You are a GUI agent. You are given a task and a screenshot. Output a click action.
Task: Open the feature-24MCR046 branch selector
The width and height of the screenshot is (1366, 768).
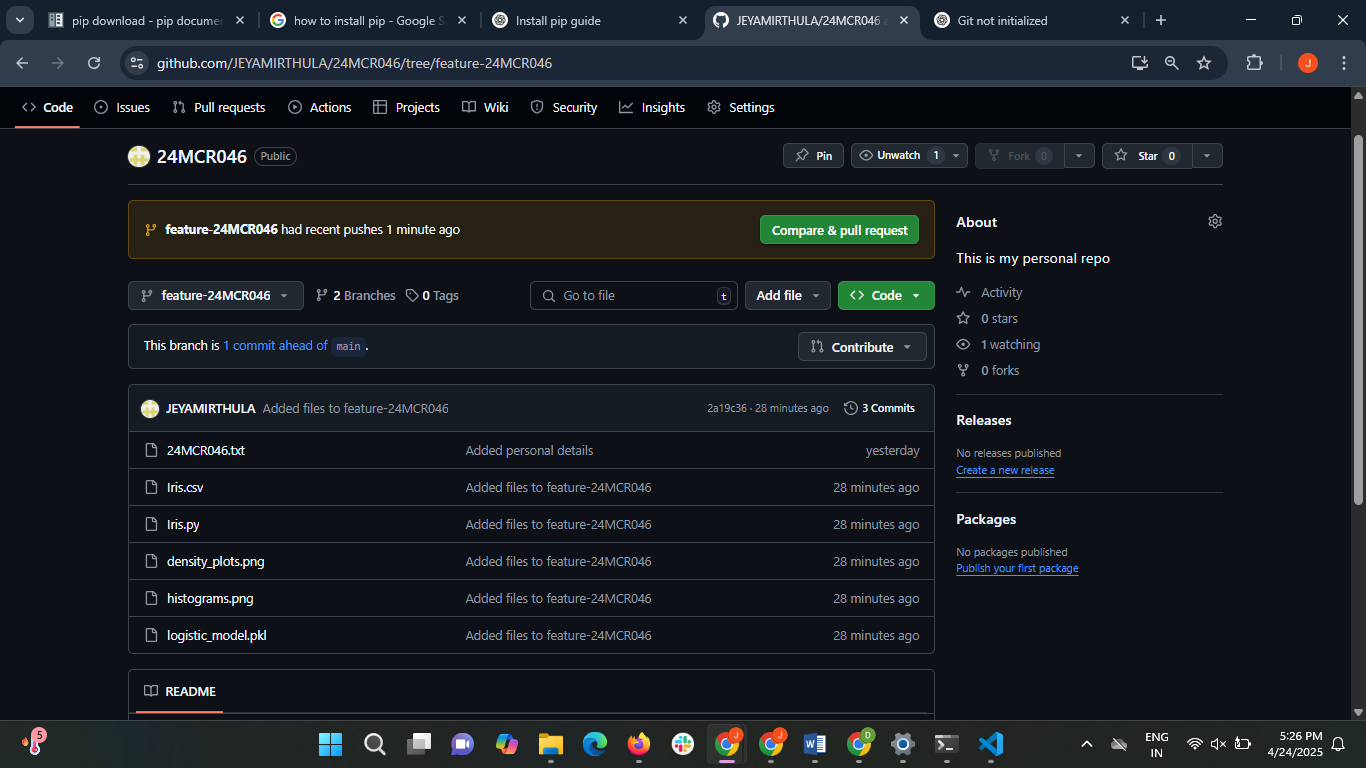pyautogui.click(x=215, y=295)
